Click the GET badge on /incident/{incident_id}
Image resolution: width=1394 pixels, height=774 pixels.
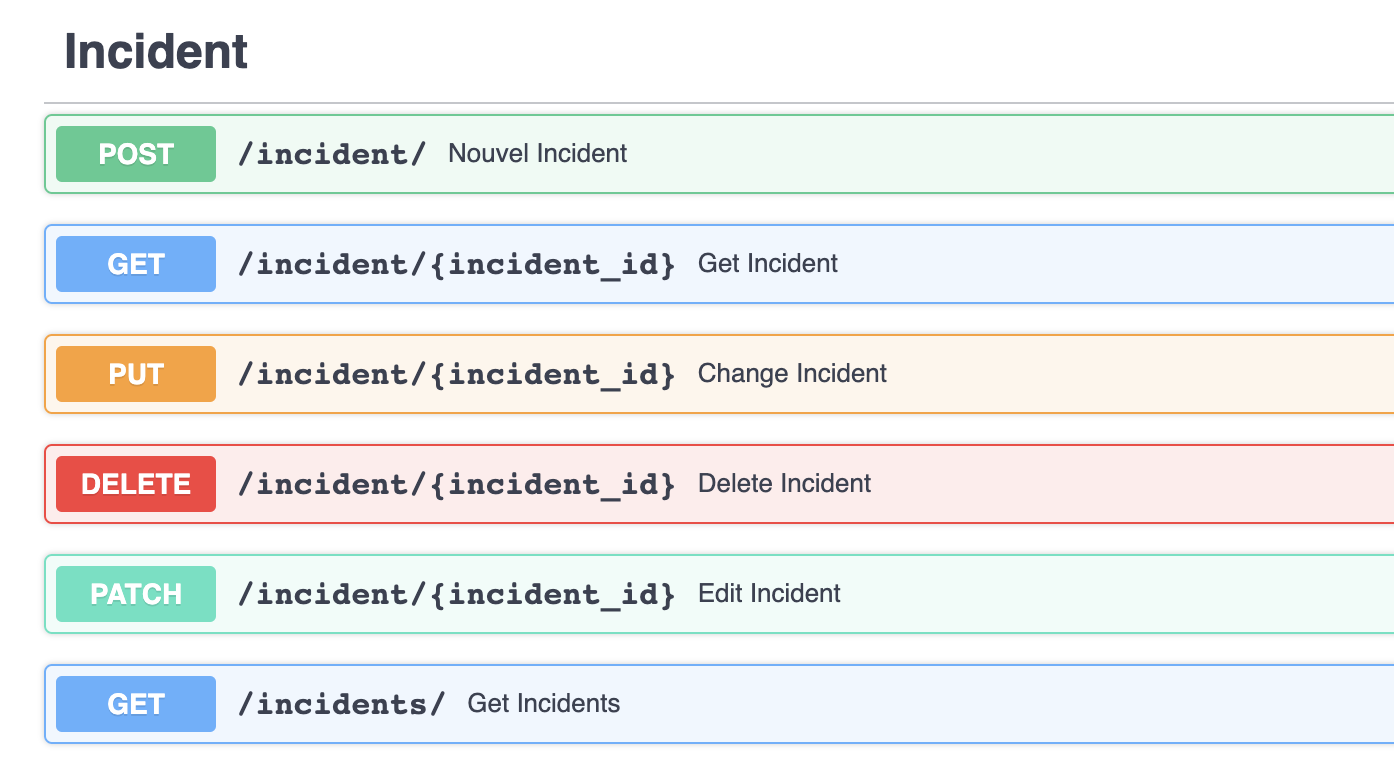pyautogui.click(x=135, y=263)
